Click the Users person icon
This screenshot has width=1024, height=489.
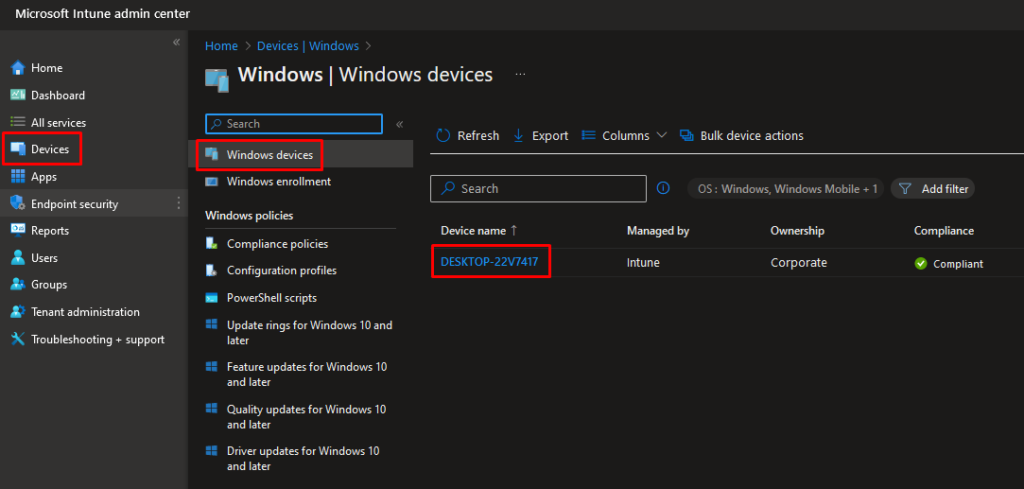(18, 258)
